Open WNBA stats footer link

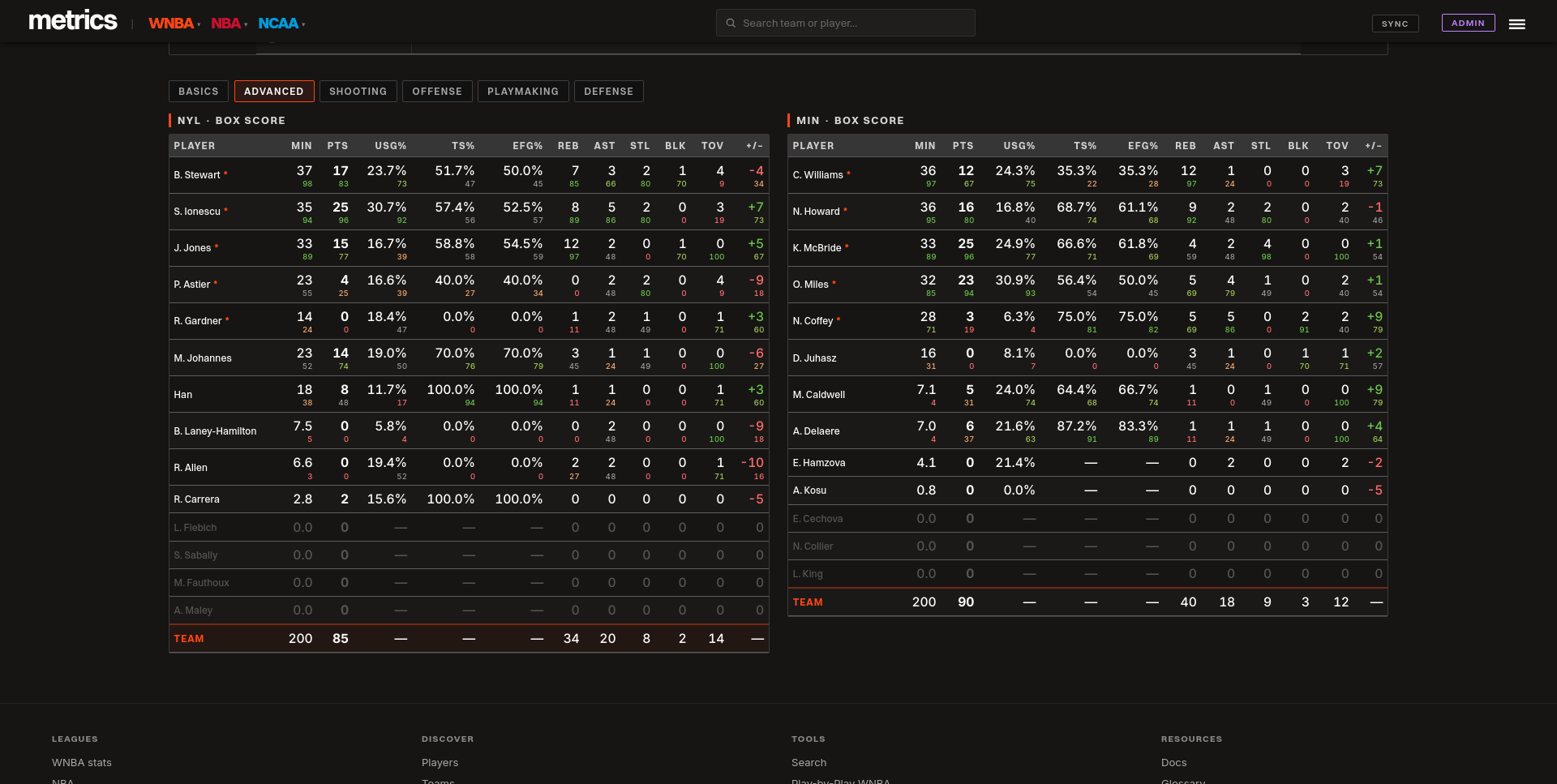(x=82, y=763)
